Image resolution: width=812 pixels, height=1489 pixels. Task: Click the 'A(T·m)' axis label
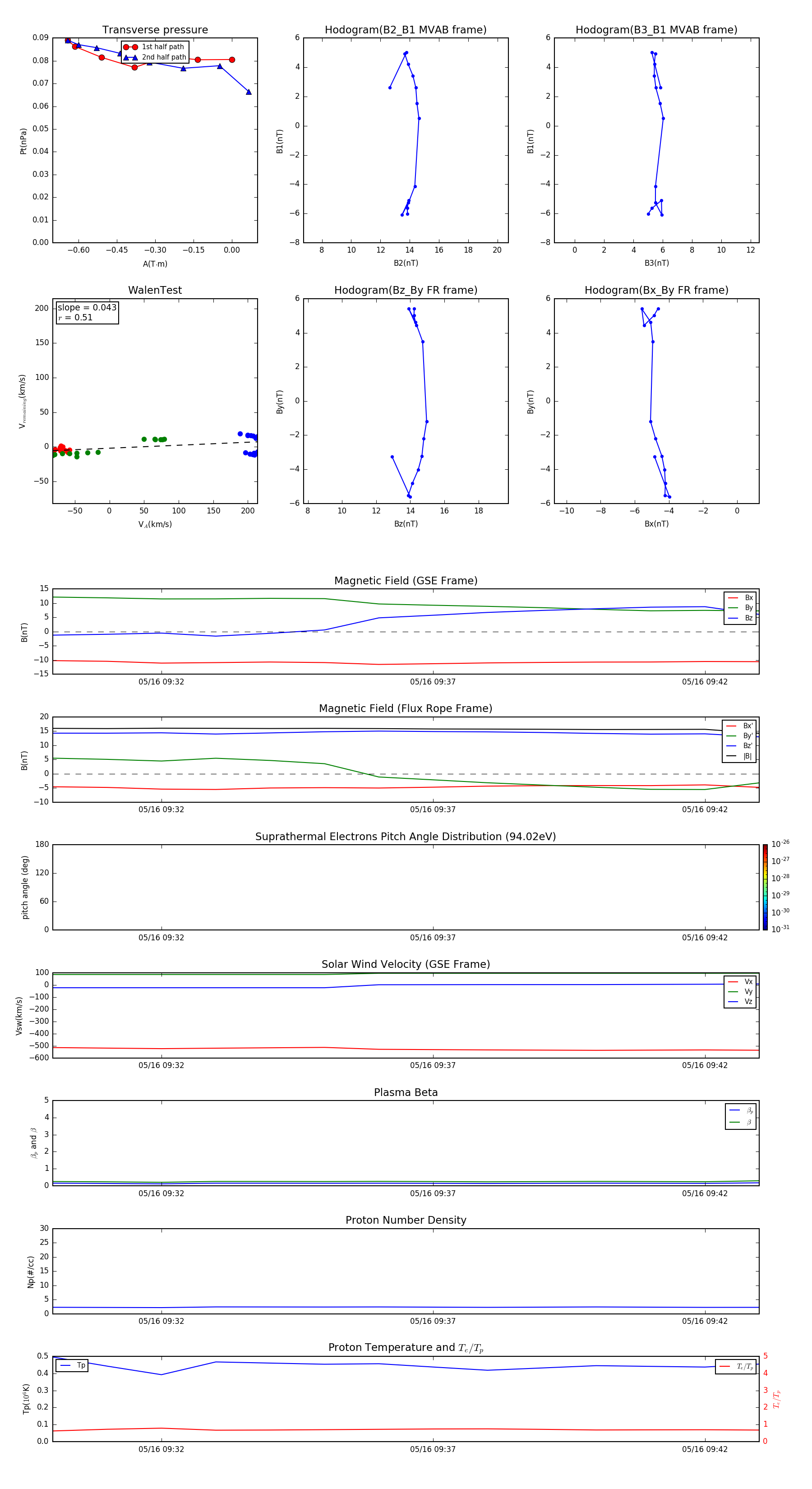tap(155, 264)
